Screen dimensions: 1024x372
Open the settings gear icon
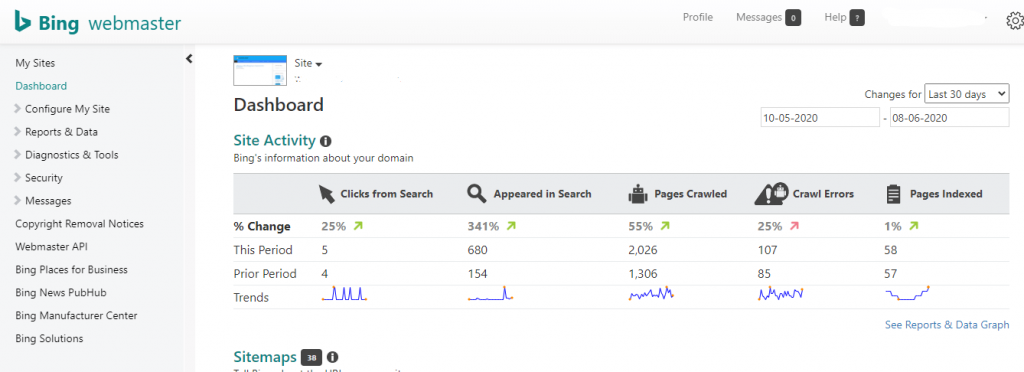1015,22
